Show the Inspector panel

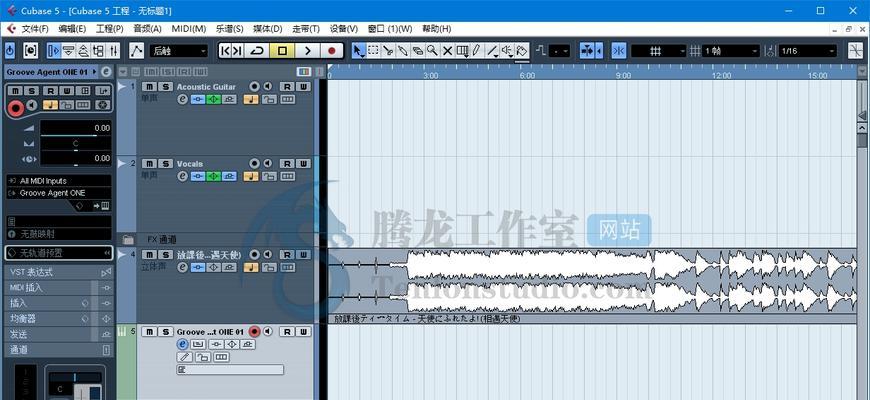point(53,51)
